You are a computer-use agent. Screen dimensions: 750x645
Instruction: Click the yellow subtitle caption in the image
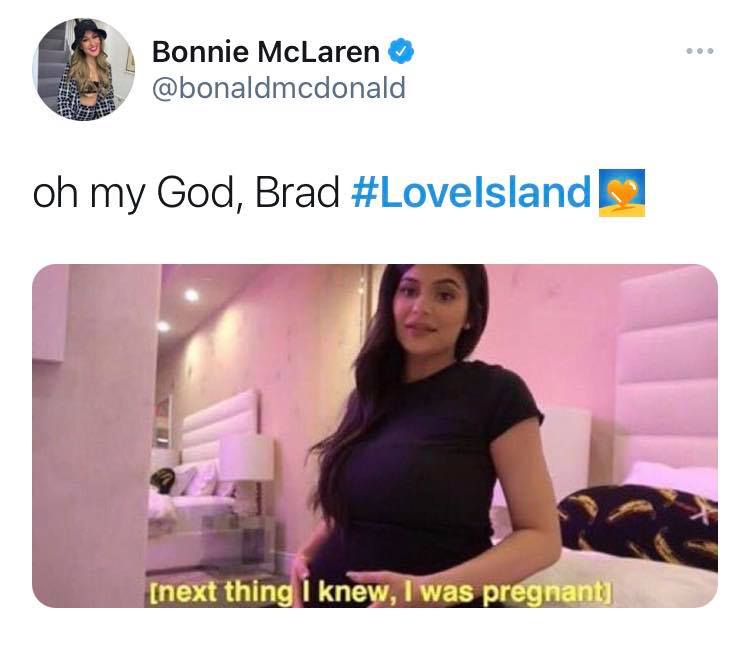coord(380,592)
